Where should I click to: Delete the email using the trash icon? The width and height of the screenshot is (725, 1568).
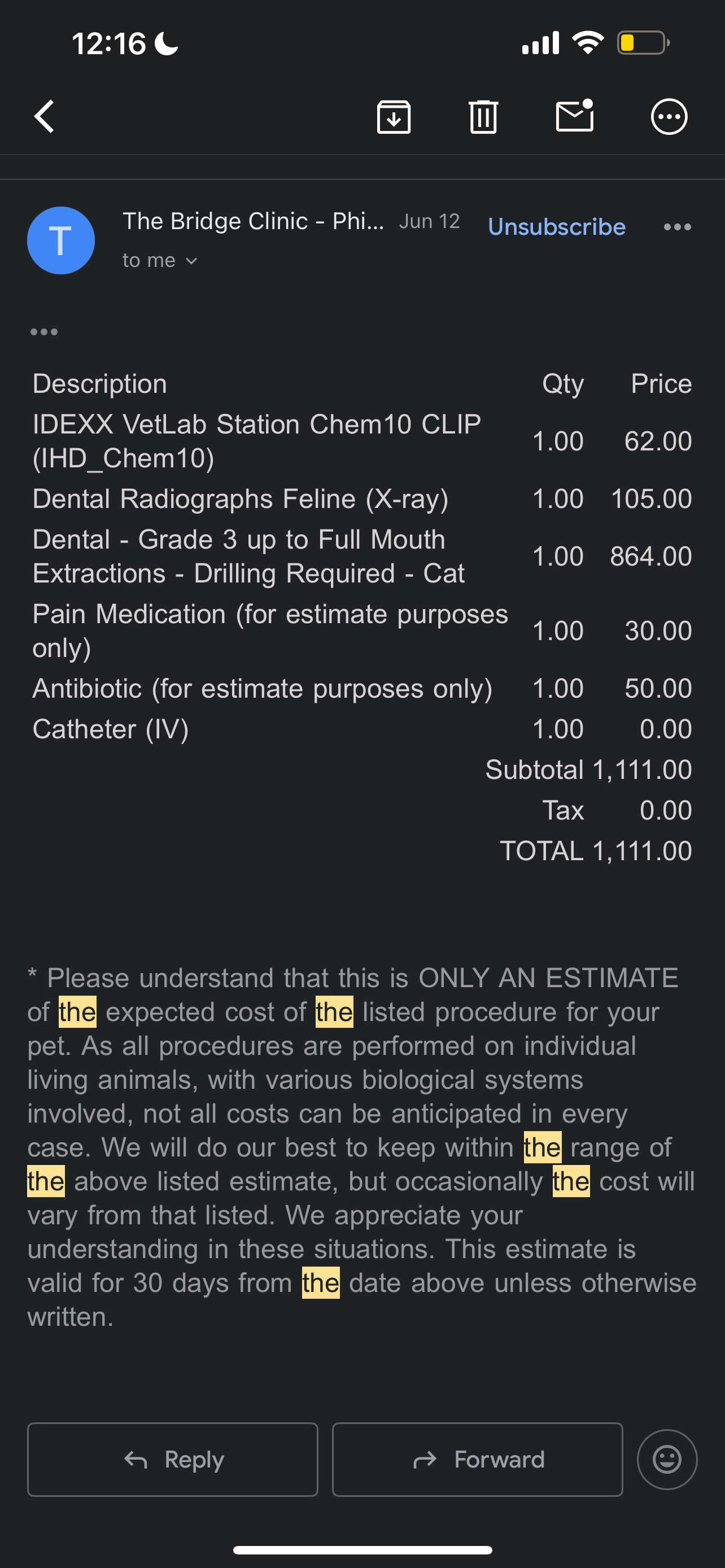[x=483, y=116]
